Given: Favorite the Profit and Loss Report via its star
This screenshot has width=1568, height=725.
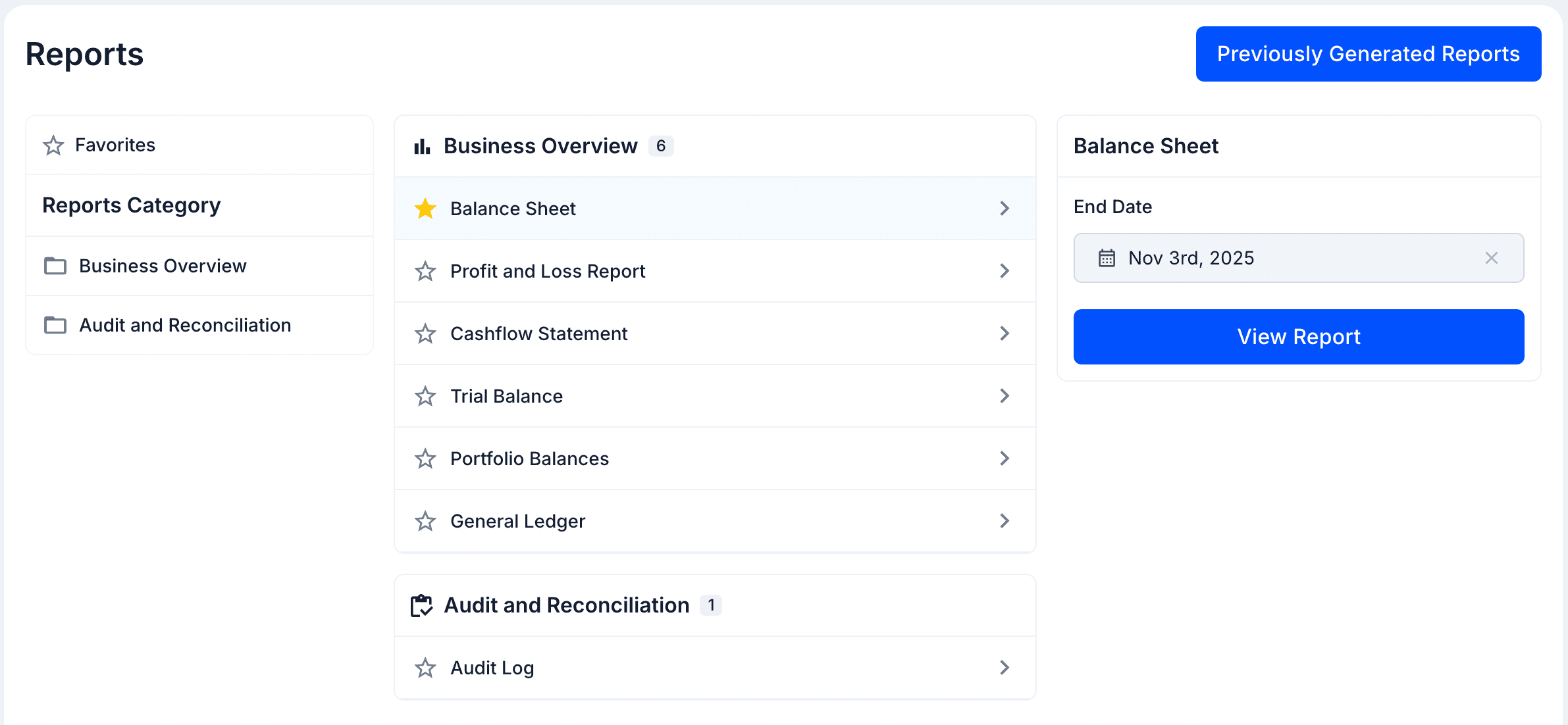Looking at the screenshot, I should coord(425,271).
